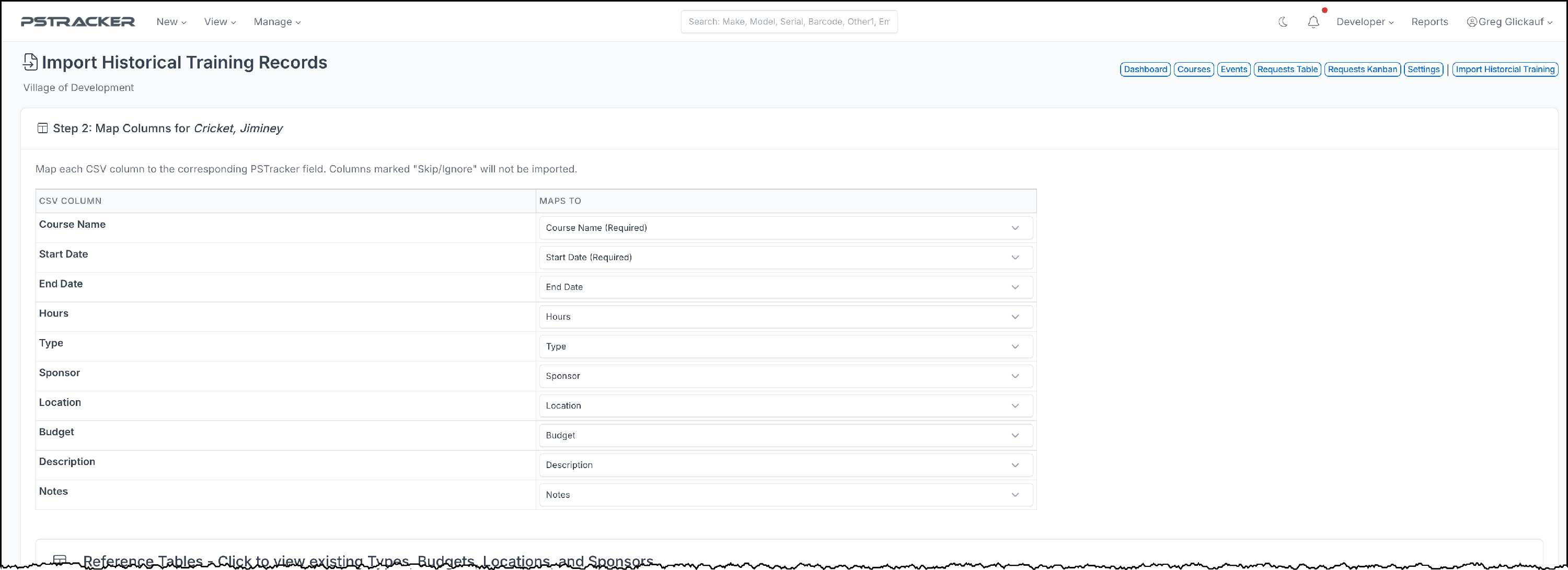Expand the Reference Tables section
This screenshot has width=1568, height=570.
(x=367, y=560)
